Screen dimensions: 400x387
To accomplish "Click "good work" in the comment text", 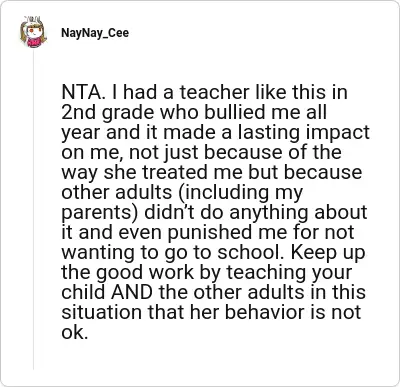I will [x=145, y=273].
